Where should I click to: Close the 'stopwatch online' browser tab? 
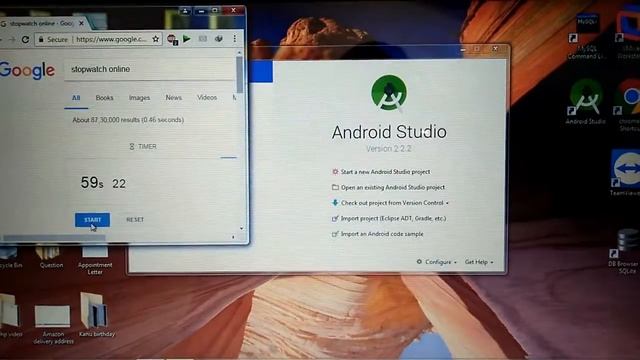pyautogui.click(x=81, y=23)
